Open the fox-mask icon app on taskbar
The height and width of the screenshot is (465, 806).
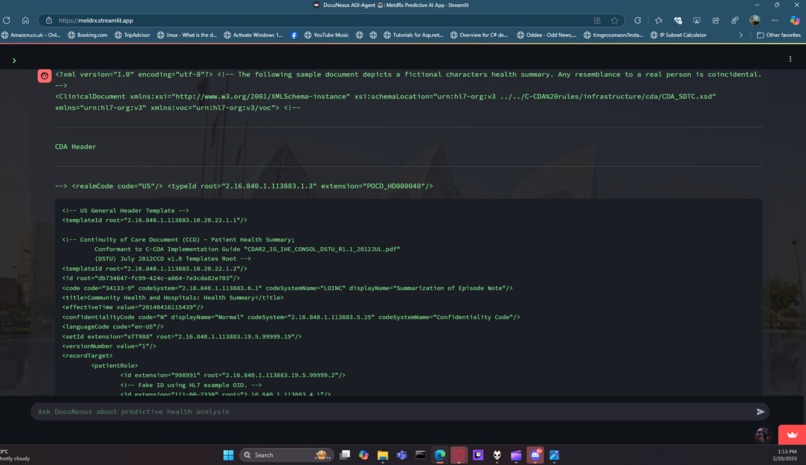pos(497,455)
